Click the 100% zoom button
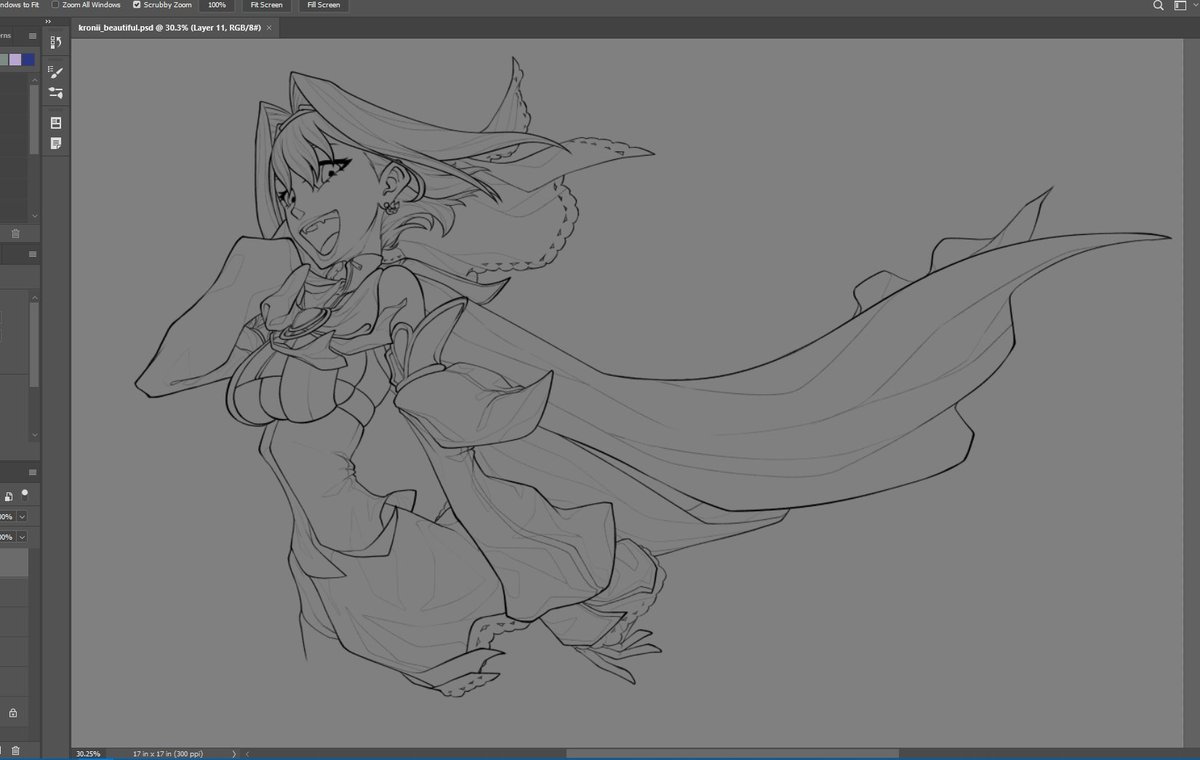The image size is (1200, 760). (x=216, y=5)
